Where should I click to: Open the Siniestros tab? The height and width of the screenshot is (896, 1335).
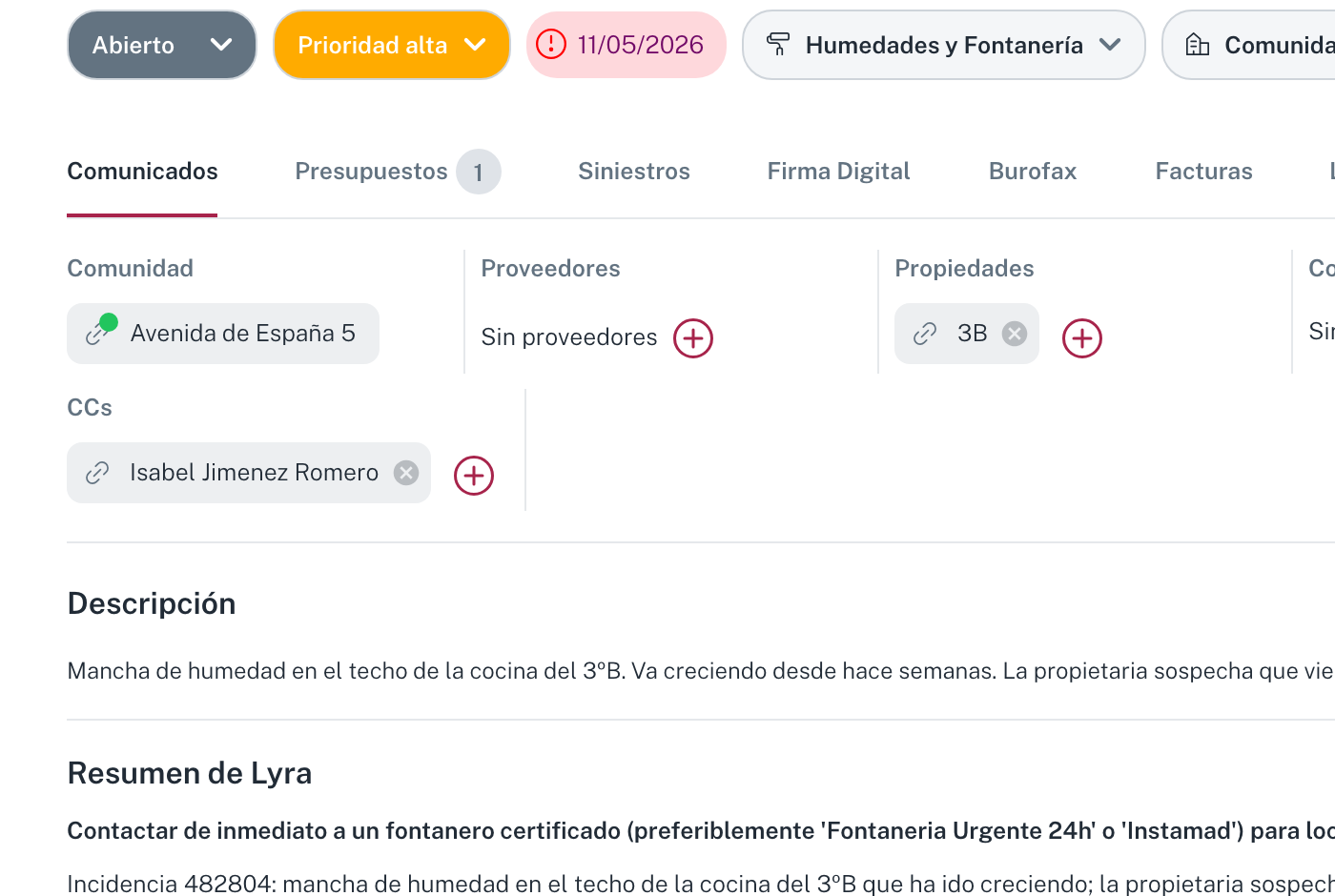pos(634,172)
